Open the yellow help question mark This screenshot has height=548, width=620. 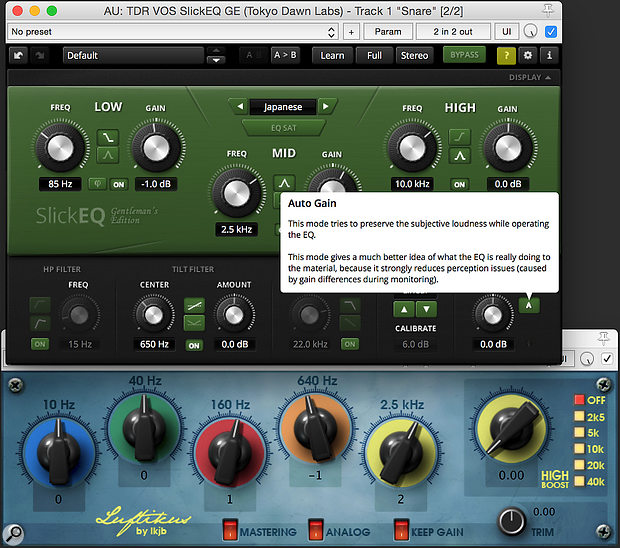[x=506, y=55]
